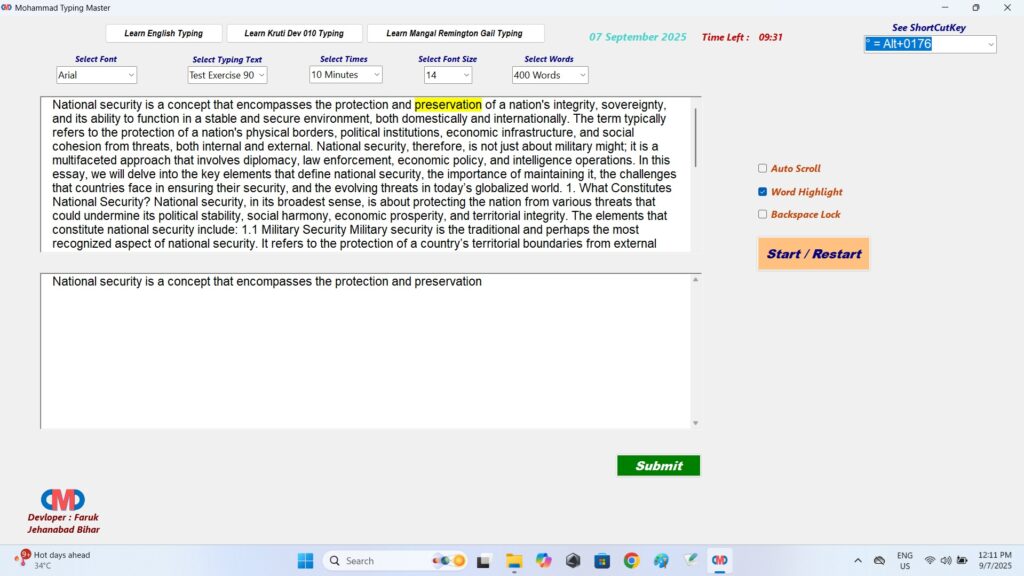The image size is (1024, 576).
Task: Show hidden system tray icons
Action: 857,561
